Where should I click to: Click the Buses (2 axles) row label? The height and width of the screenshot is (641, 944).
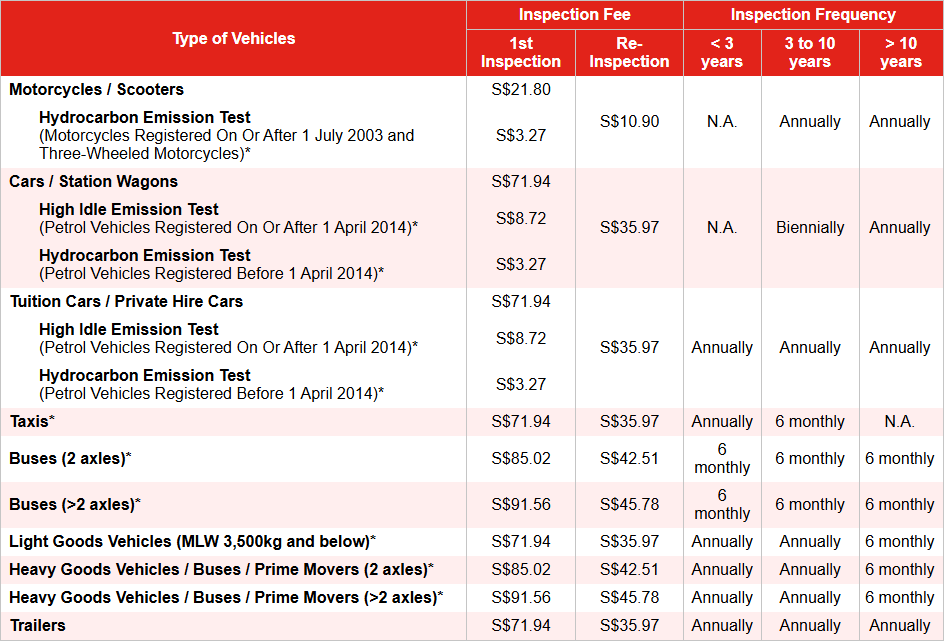(x=69, y=458)
